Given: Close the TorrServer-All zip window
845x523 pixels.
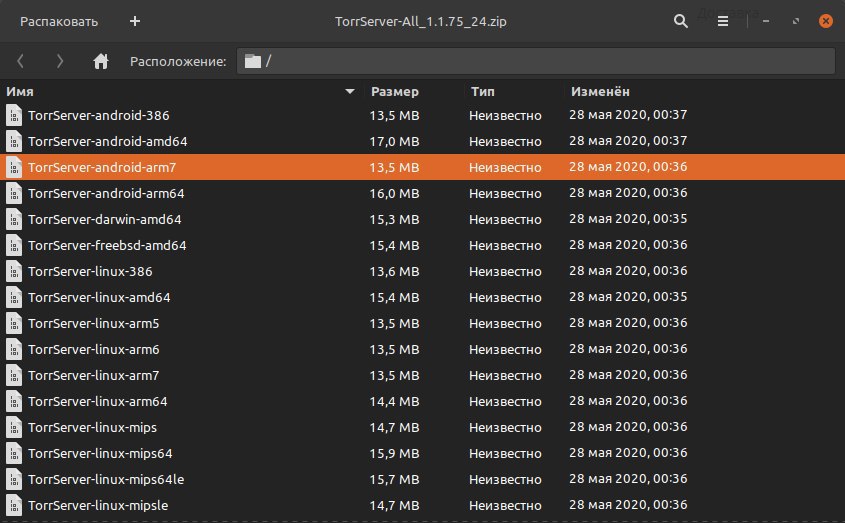Looking at the screenshot, I should (826, 21).
